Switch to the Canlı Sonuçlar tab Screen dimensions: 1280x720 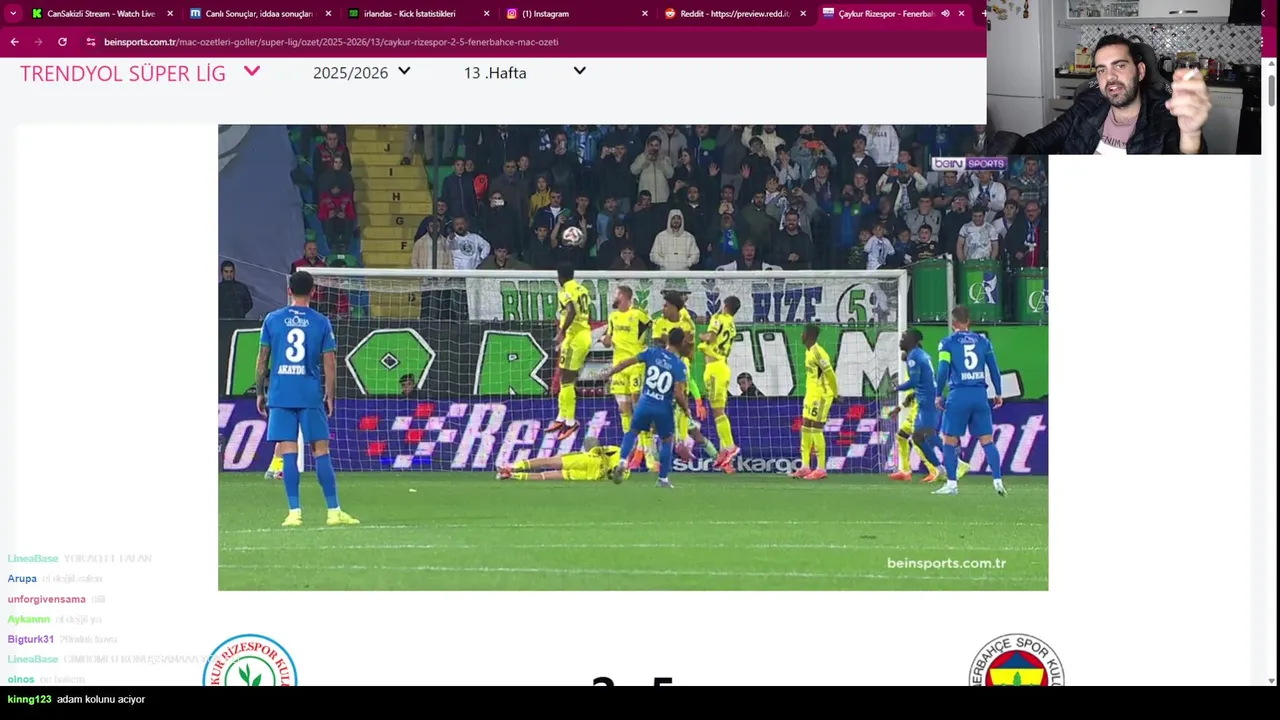point(258,14)
